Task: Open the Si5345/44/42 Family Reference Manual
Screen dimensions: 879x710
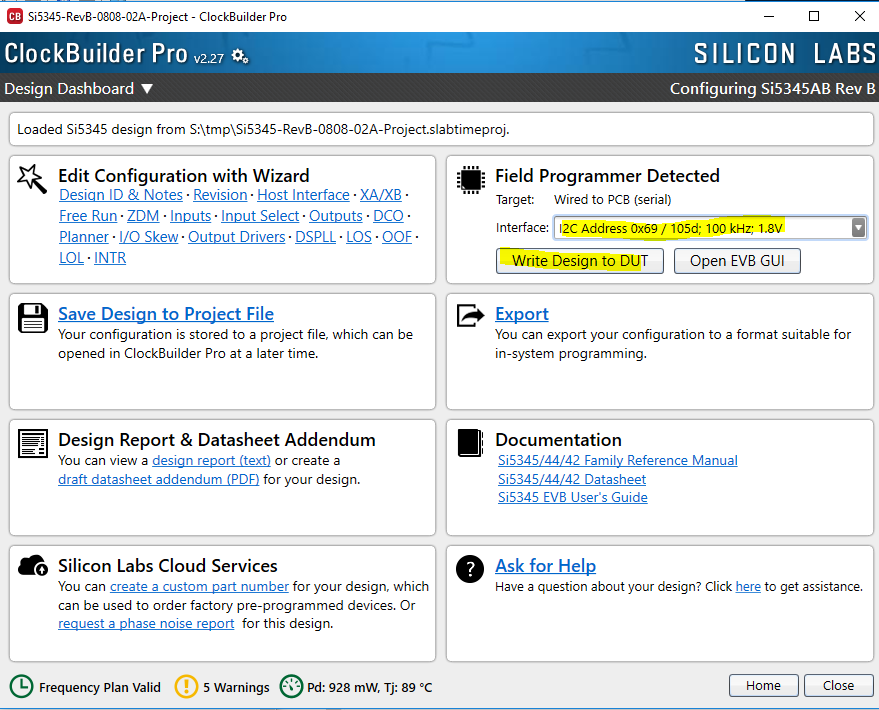Action: (x=618, y=460)
